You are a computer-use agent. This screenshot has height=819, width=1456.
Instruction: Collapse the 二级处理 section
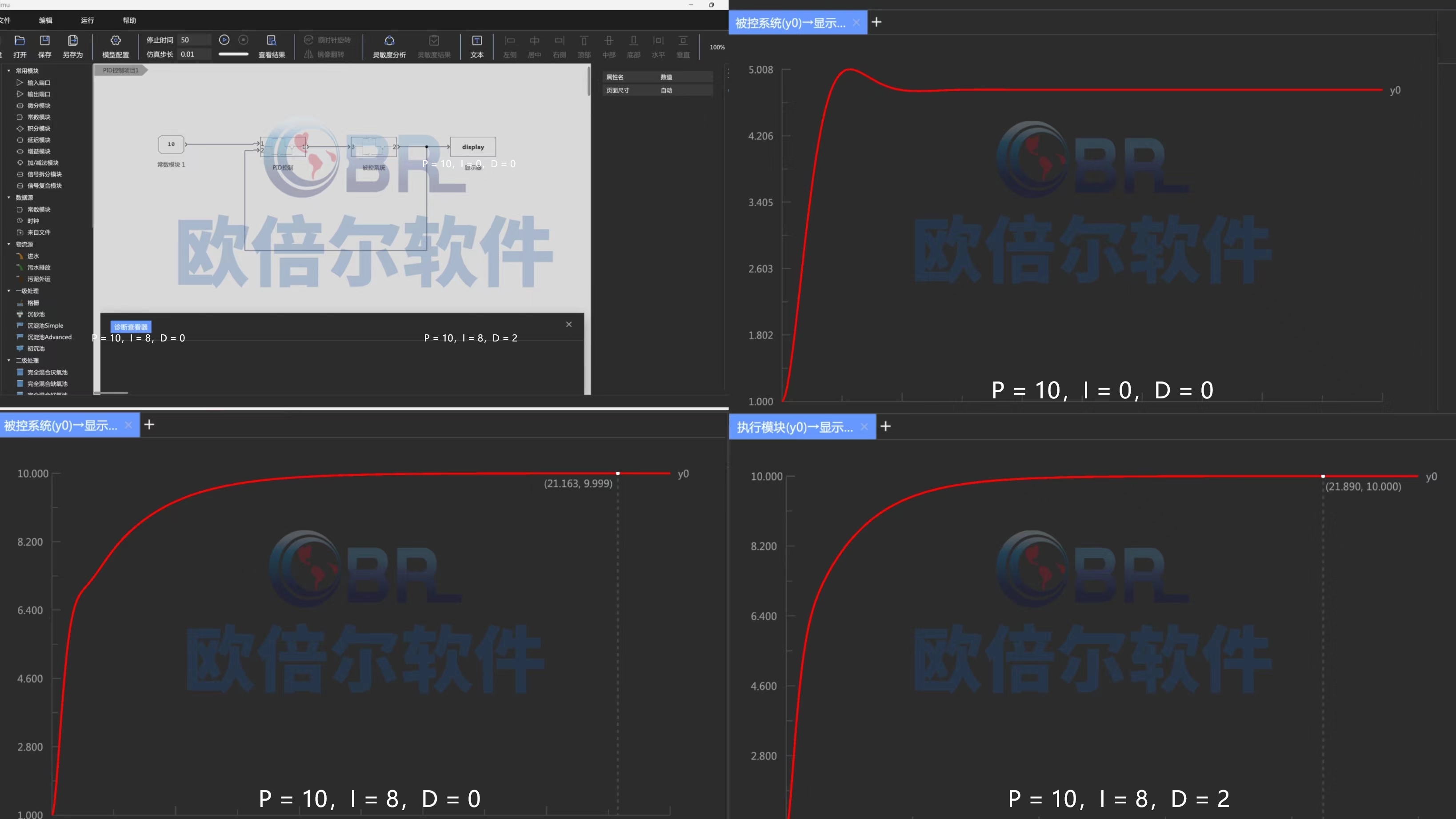(8, 360)
